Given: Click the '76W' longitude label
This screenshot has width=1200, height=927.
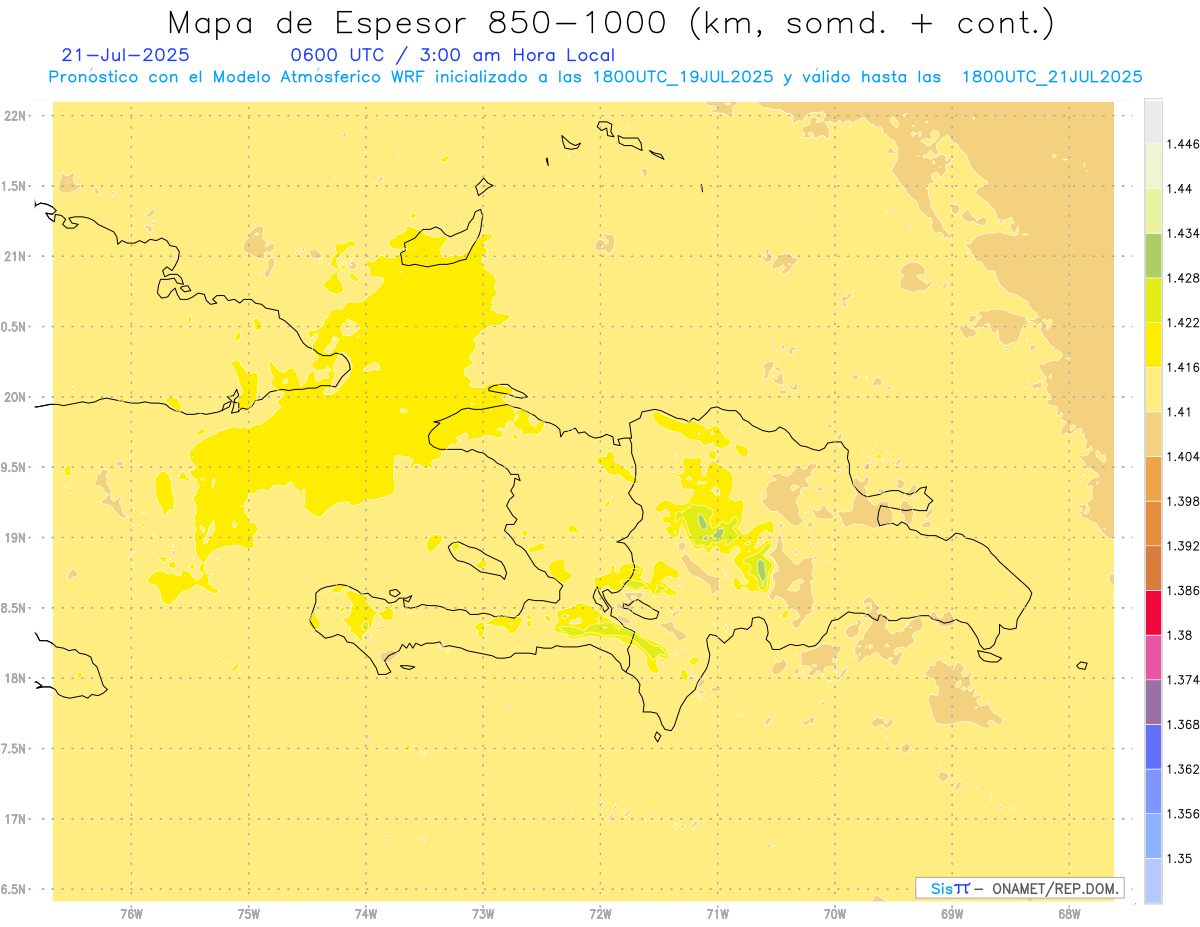Looking at the screenshot, I should pos(131,913).
